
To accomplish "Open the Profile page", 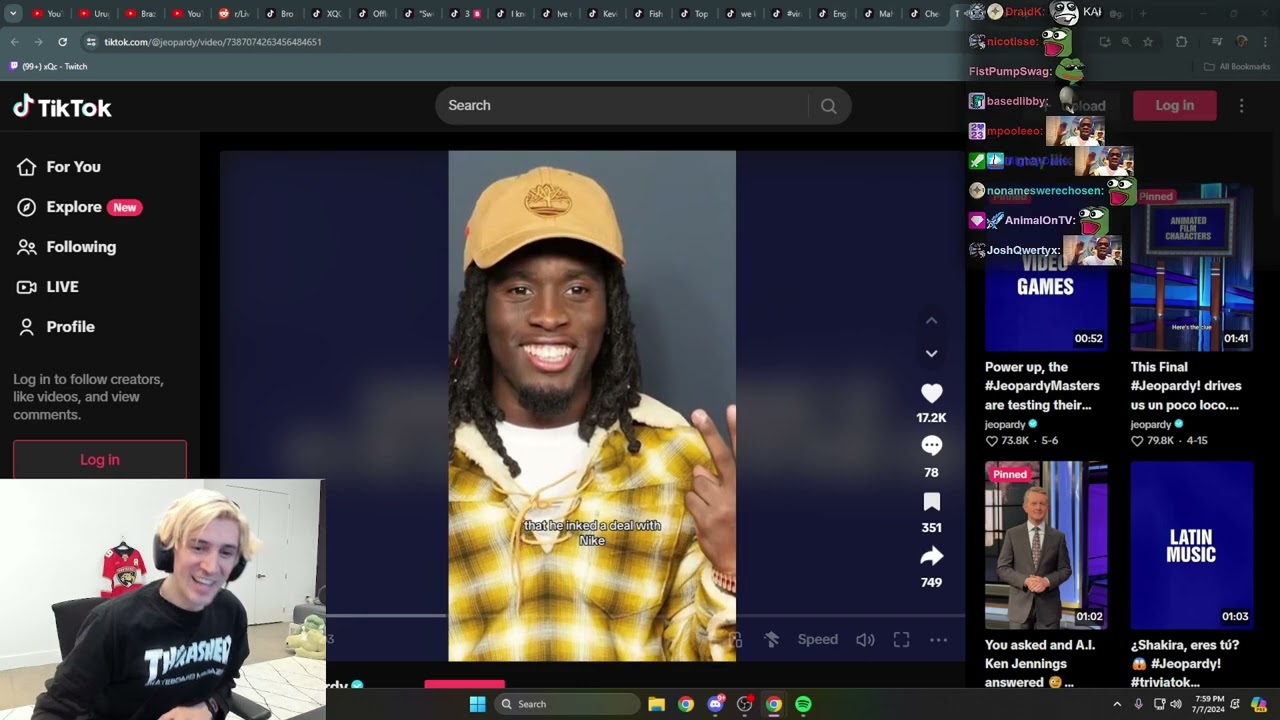I will click(x=56, y=327).
